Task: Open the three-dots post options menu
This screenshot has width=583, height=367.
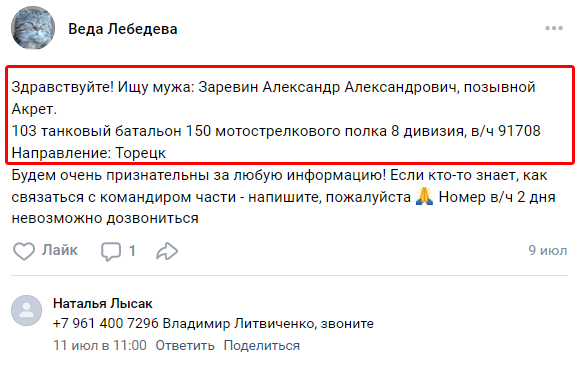Action: pyautogui.click(x=554, y=28)
